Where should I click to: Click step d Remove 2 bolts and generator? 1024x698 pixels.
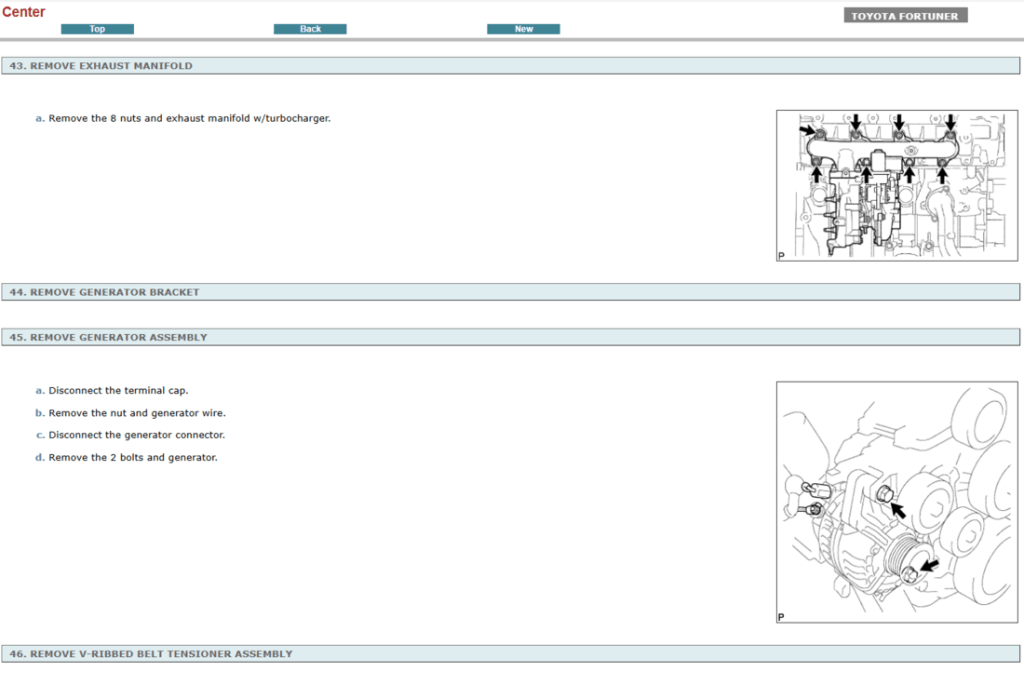125,457
